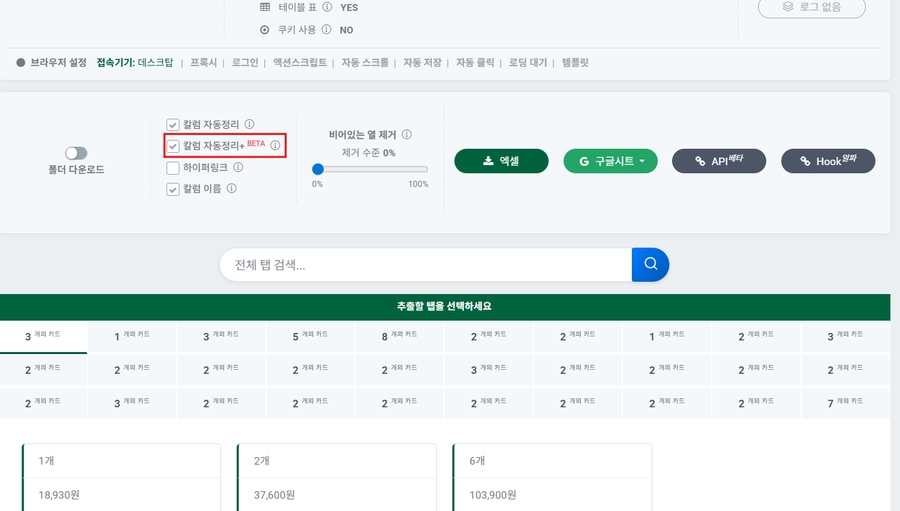Uncheck the 칼럼 이름 checkbox
Viewport: 900px width, 511px height.
click(x=173, y=188)
